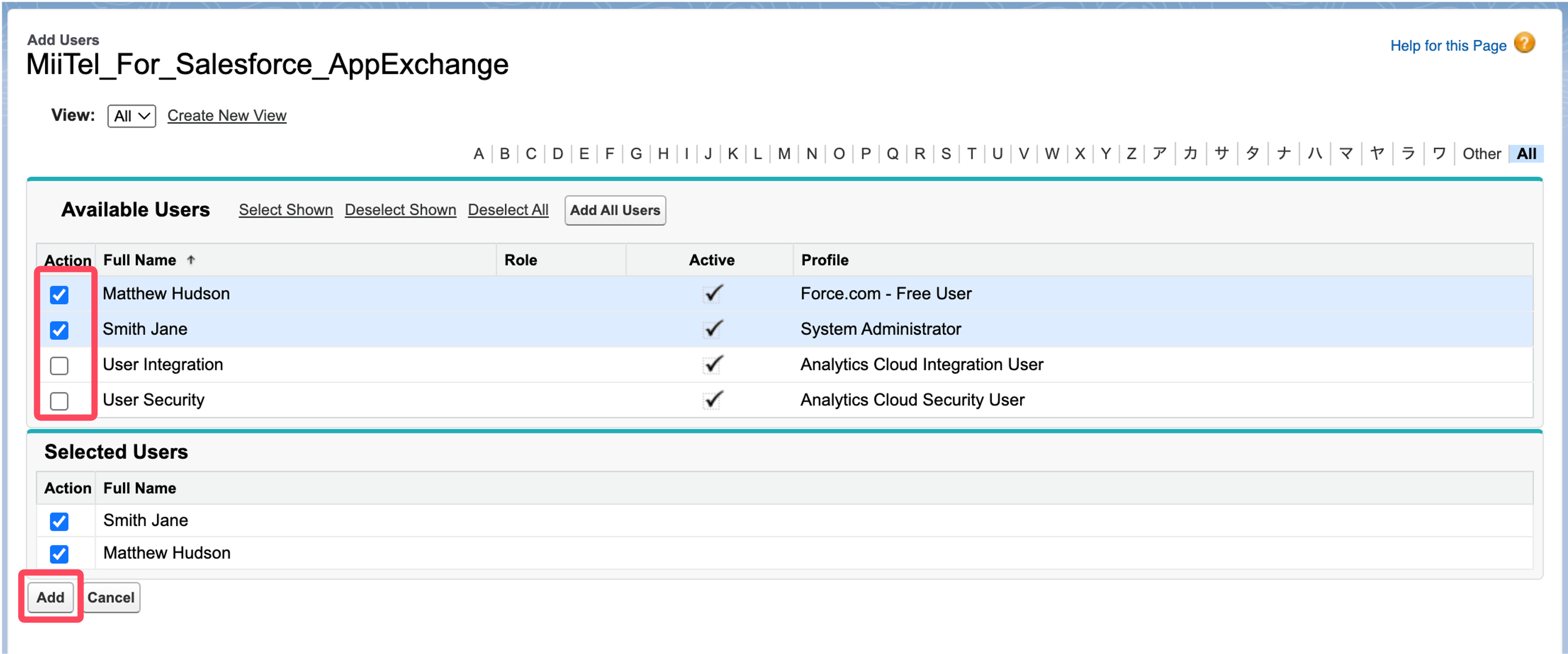The image size is (1568, 654).
Task: Sort by Full Name column header
Action: (x=139, y=260)
